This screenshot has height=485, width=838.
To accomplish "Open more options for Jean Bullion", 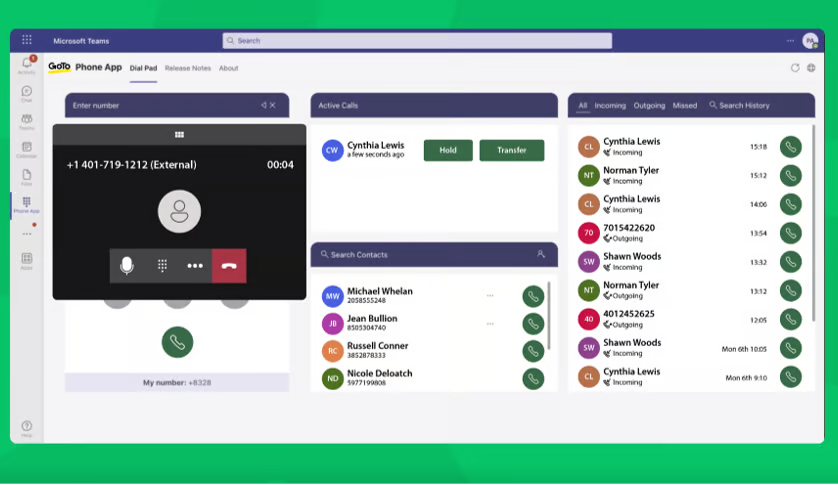I will 490,324.
